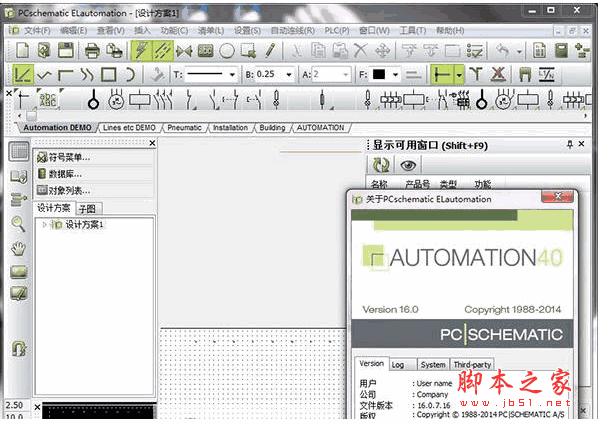600x424 pixels.
Task: Select the curved line tool
Action: coord(87,75)
